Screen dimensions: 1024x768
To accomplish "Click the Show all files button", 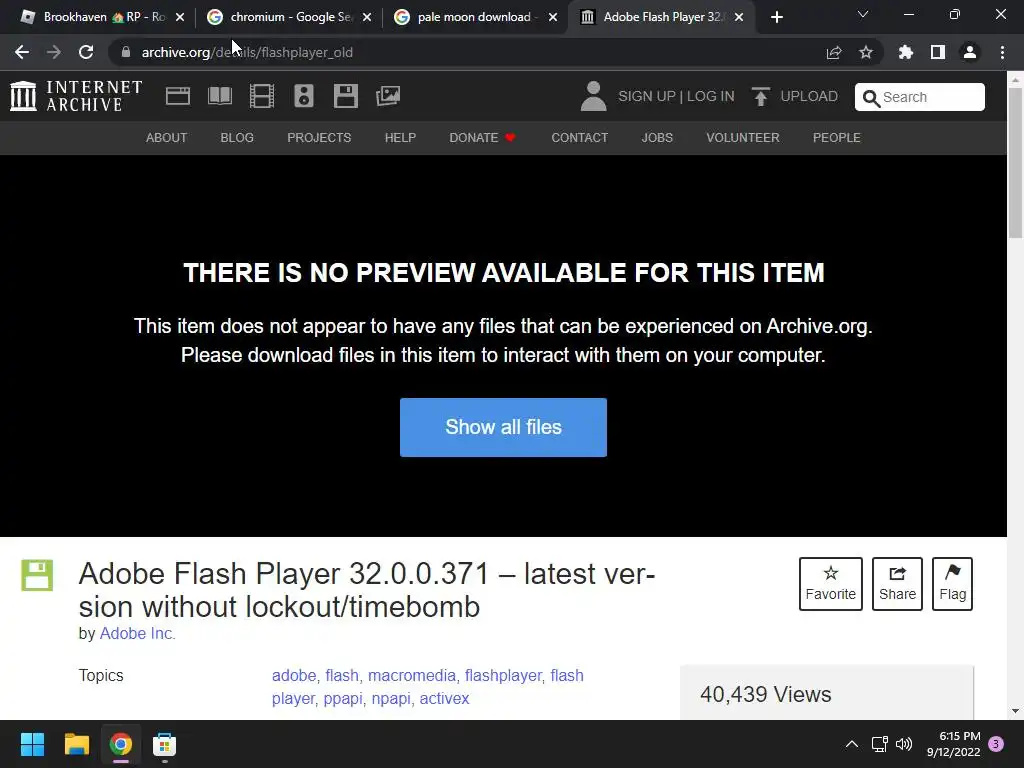I will coord(504,427).
